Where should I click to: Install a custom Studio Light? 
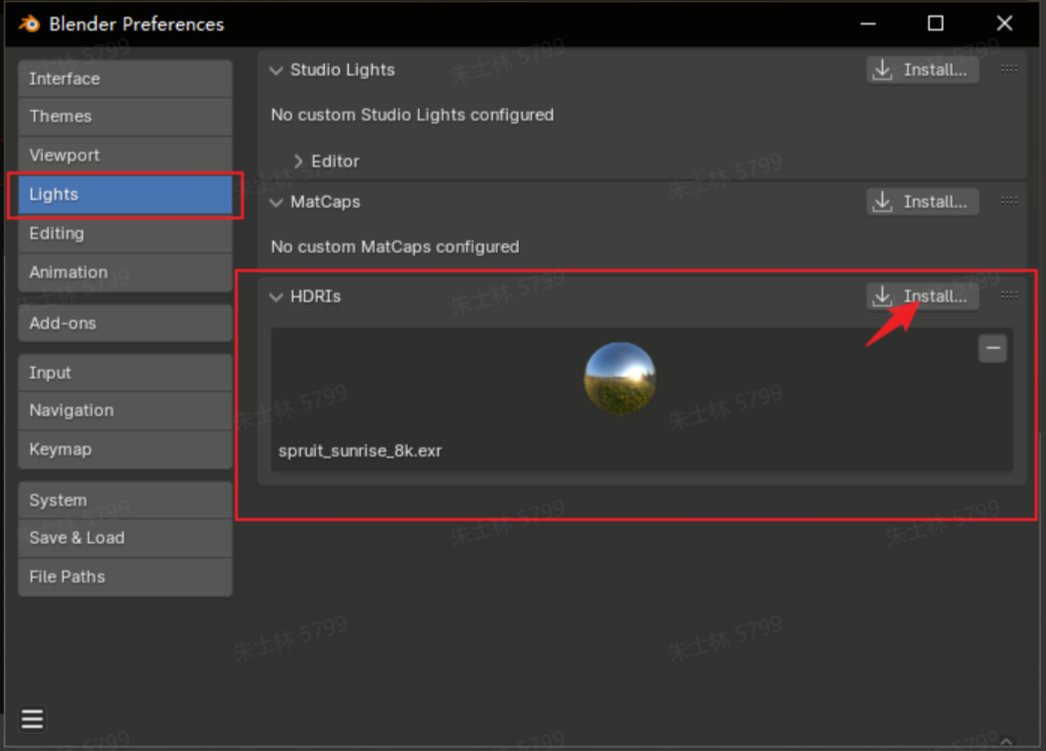click(923, 70)
